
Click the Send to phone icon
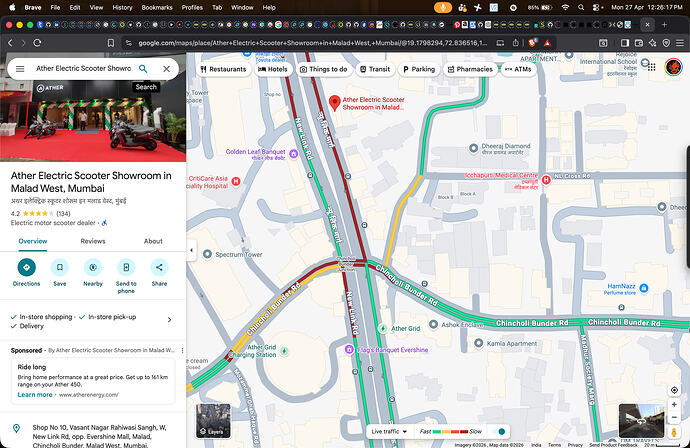click(x=126, y=267)
